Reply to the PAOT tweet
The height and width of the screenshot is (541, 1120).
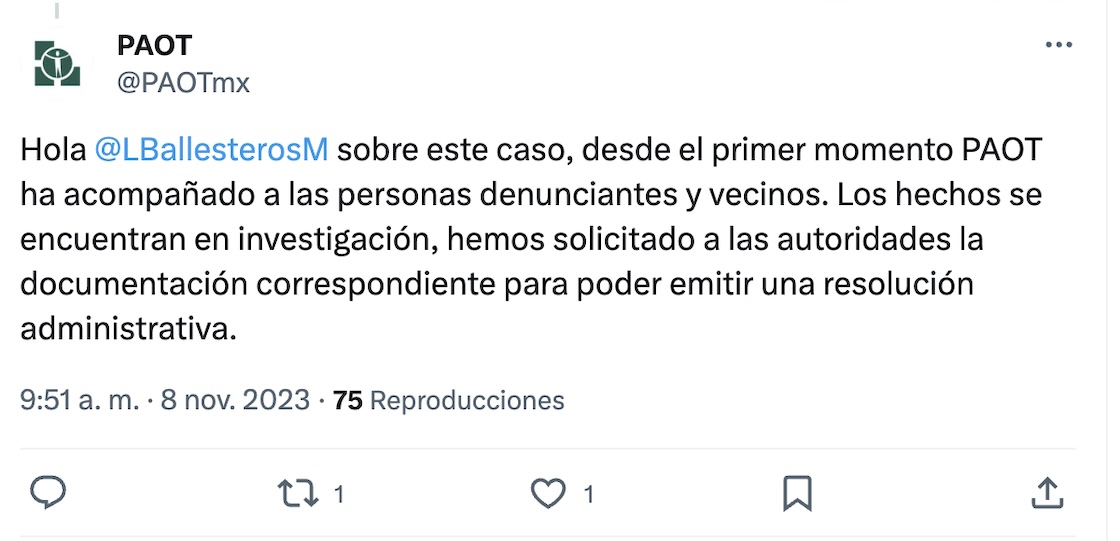pos(48,492)
